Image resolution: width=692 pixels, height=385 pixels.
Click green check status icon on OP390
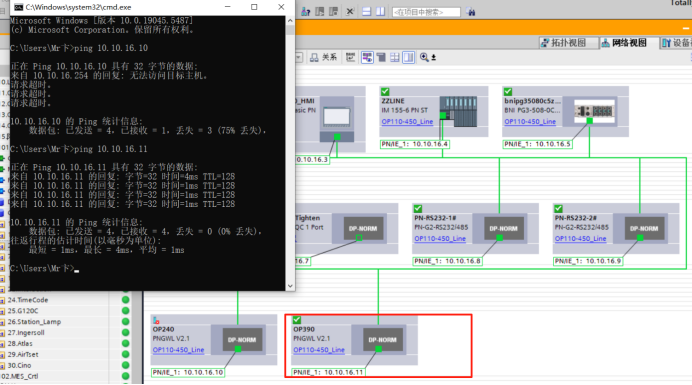(x=297, y=320)
